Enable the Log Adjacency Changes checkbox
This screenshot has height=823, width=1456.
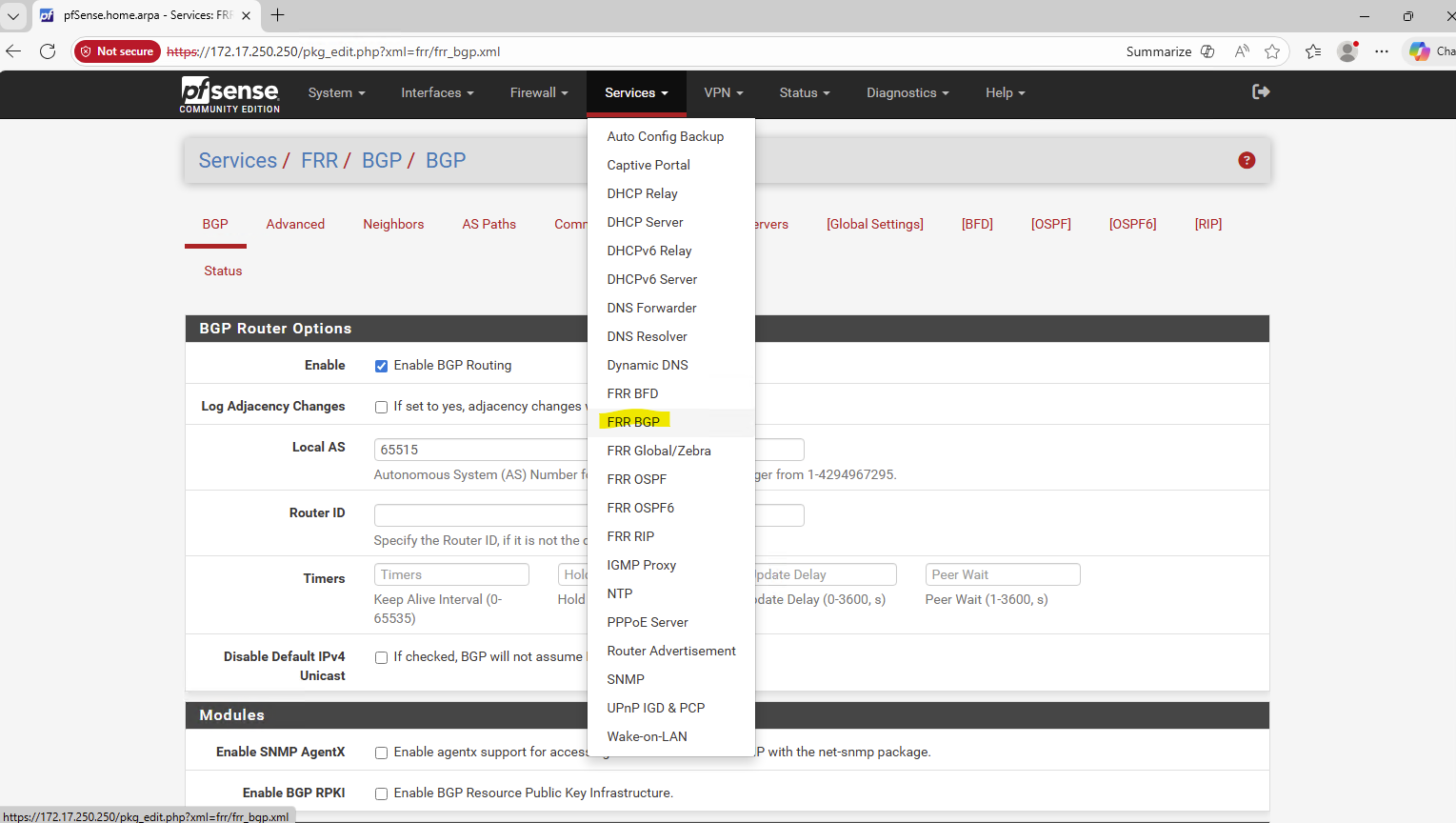[381, 407]
